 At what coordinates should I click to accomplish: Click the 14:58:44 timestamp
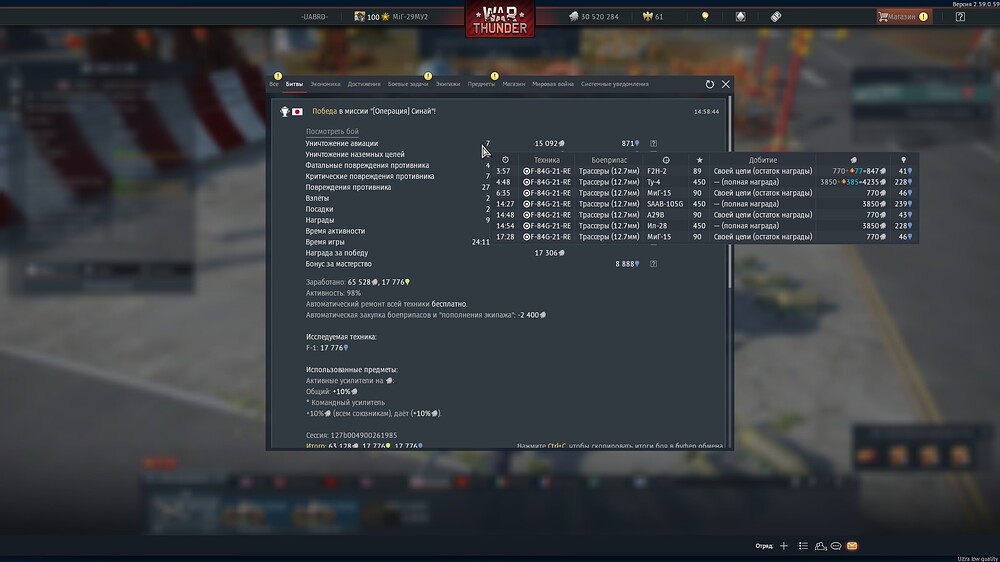pyautogui.click(x=707, y=112)
